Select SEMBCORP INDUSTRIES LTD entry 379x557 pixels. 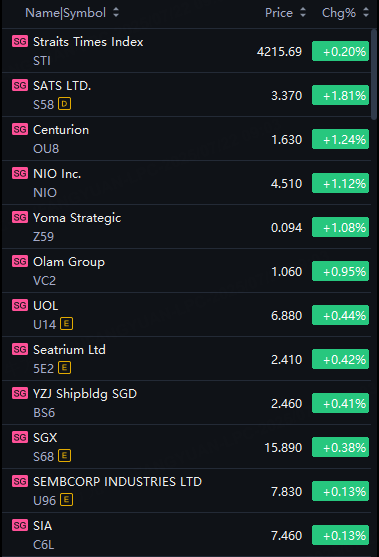click(x=186, y=491)
